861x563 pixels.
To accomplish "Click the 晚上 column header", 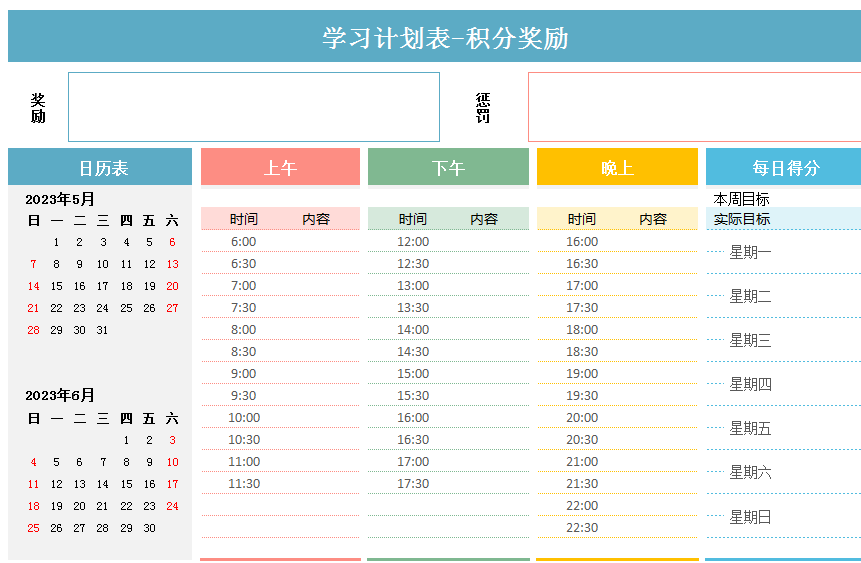I will tap(617, 168).
